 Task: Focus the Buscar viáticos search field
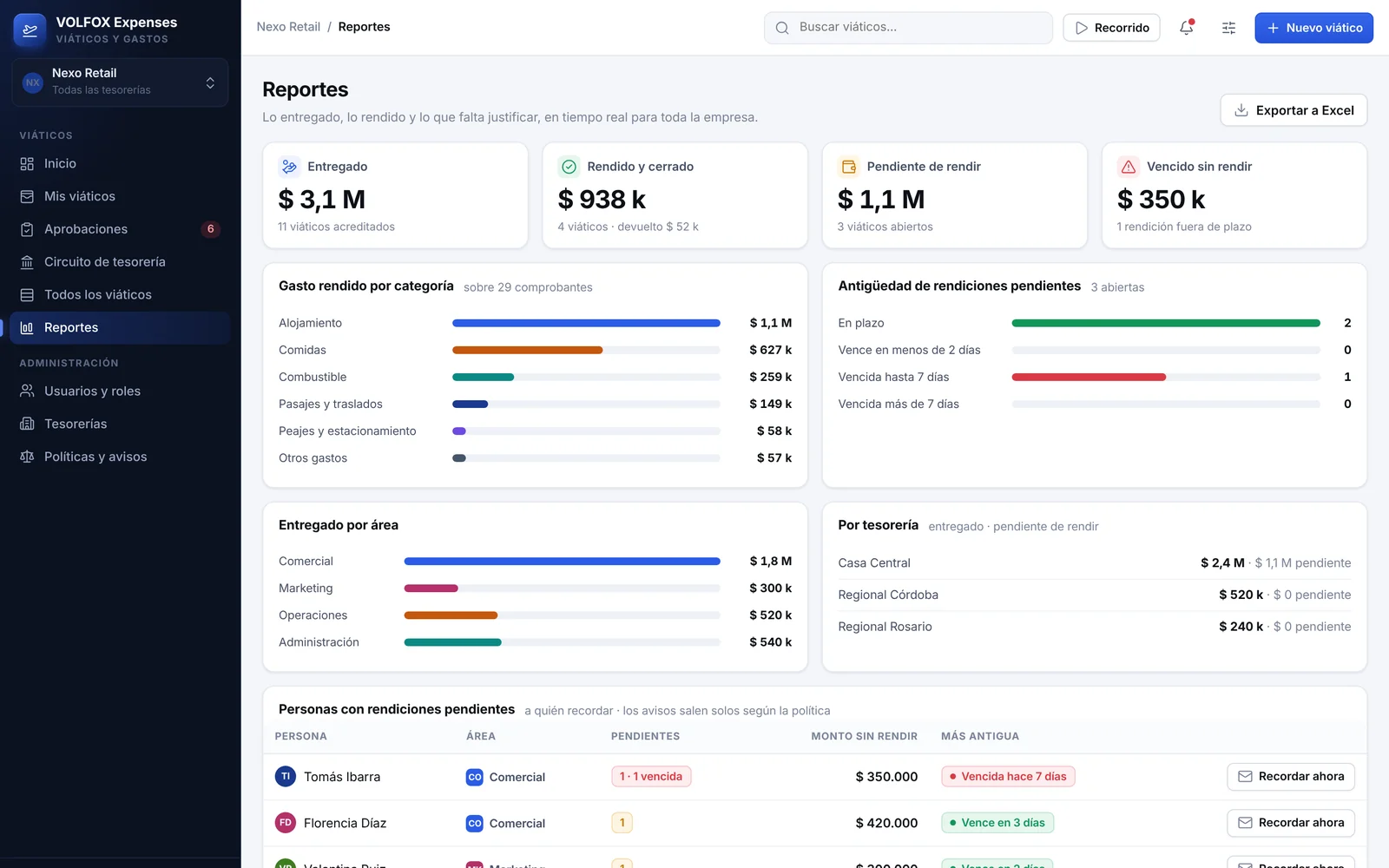[x=908, y=28]
